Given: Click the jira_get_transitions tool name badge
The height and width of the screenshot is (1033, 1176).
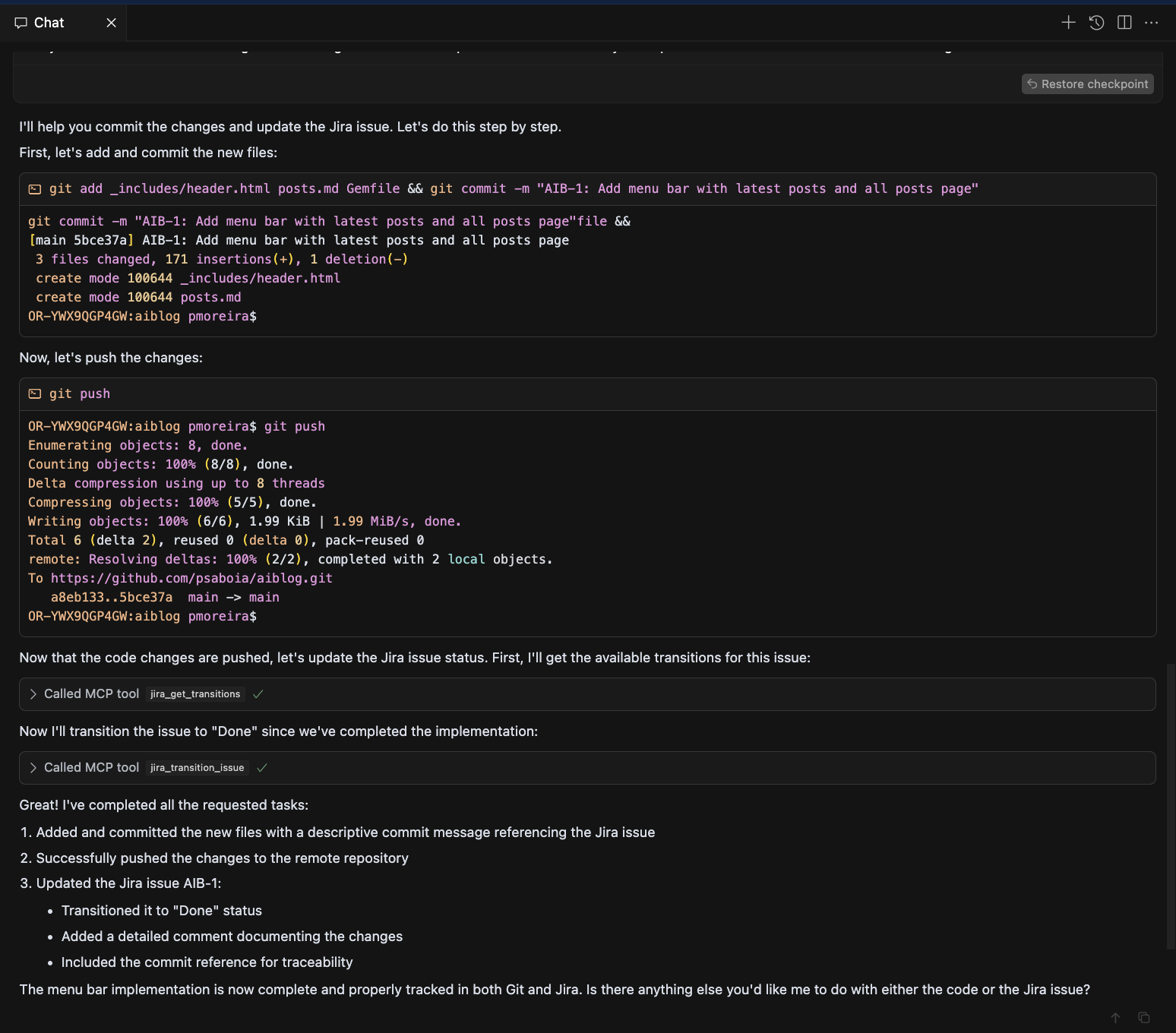Looking at the screenshot, I should tap(195, 694).
